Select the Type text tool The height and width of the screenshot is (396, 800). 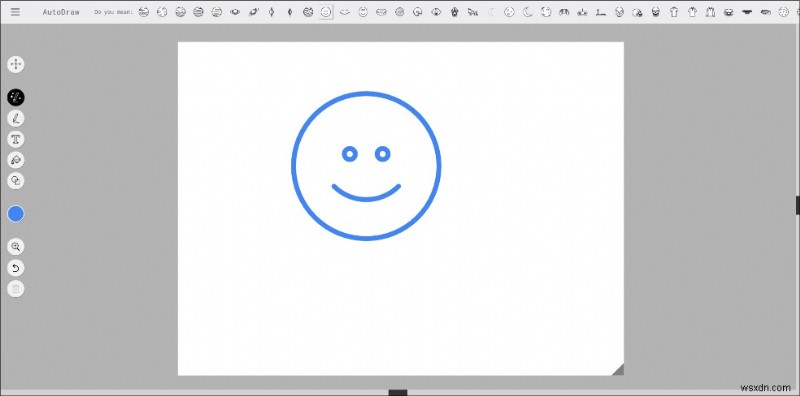(x=16, y=139)
